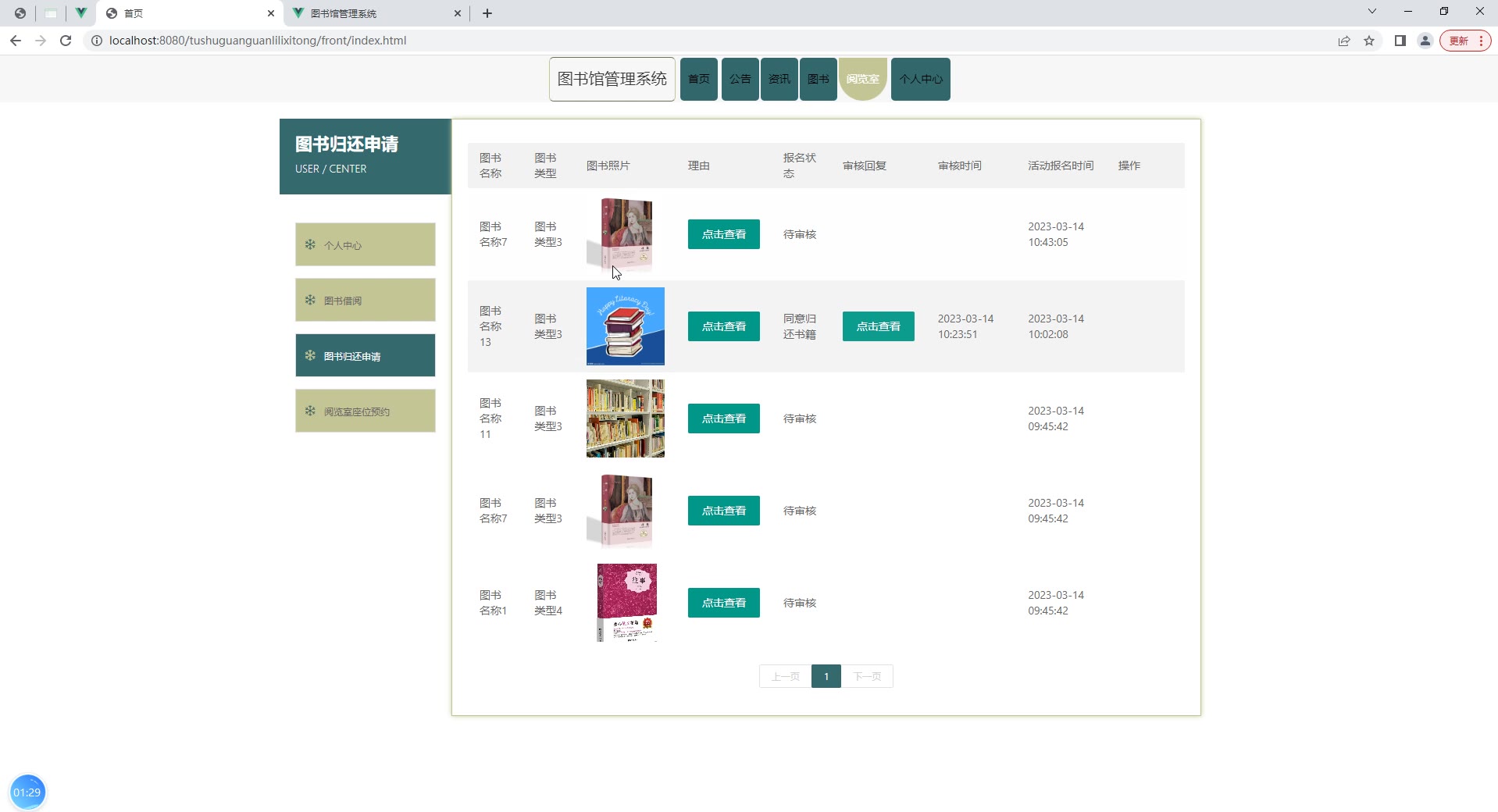This screenshot has height=812, width=1498.
Task: Close the 图书馆管理系统 browser tab
Action: pyautogui.click(x=458, y=13)
